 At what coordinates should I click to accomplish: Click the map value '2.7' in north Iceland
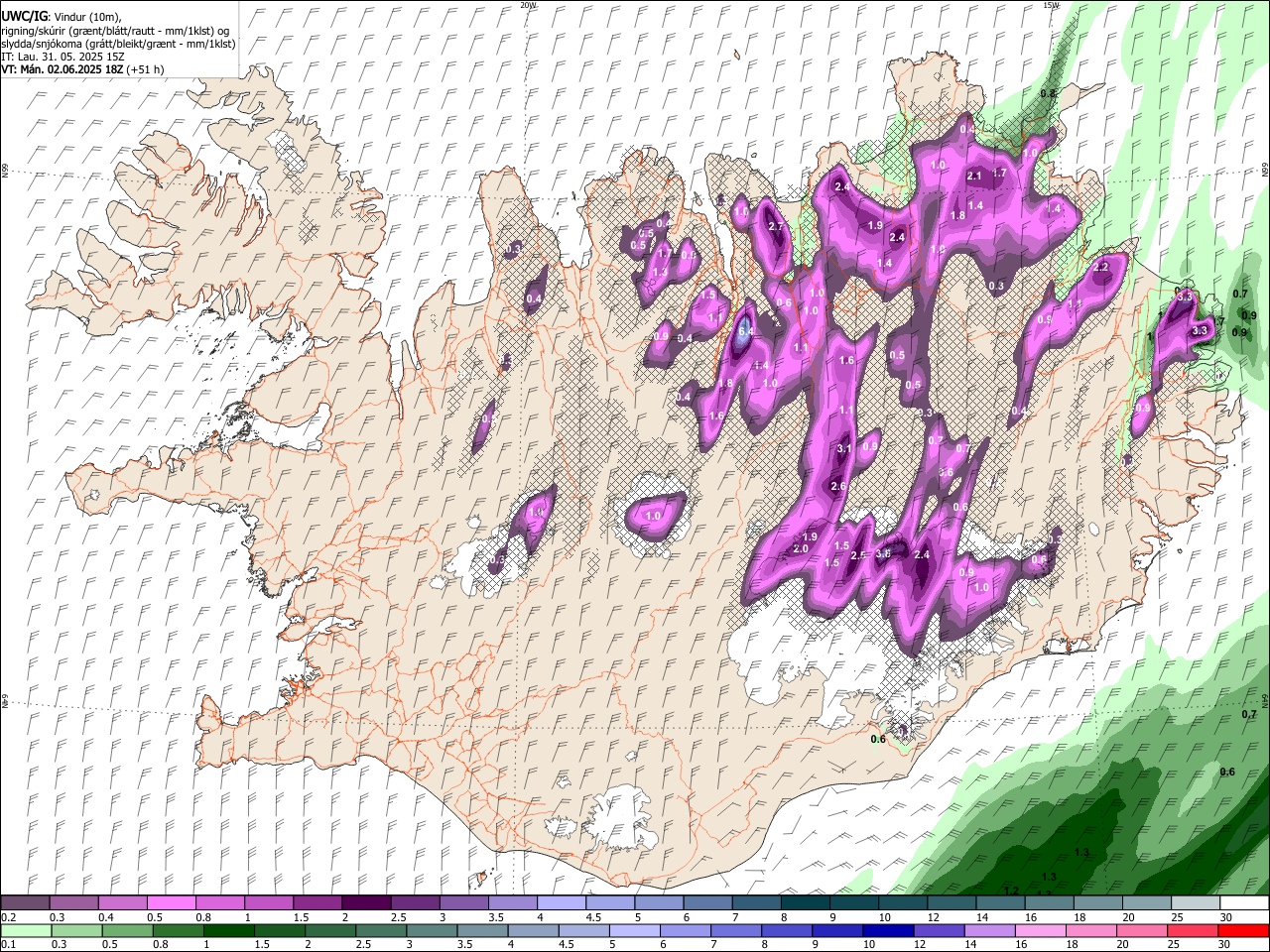(x=776, y=227)
